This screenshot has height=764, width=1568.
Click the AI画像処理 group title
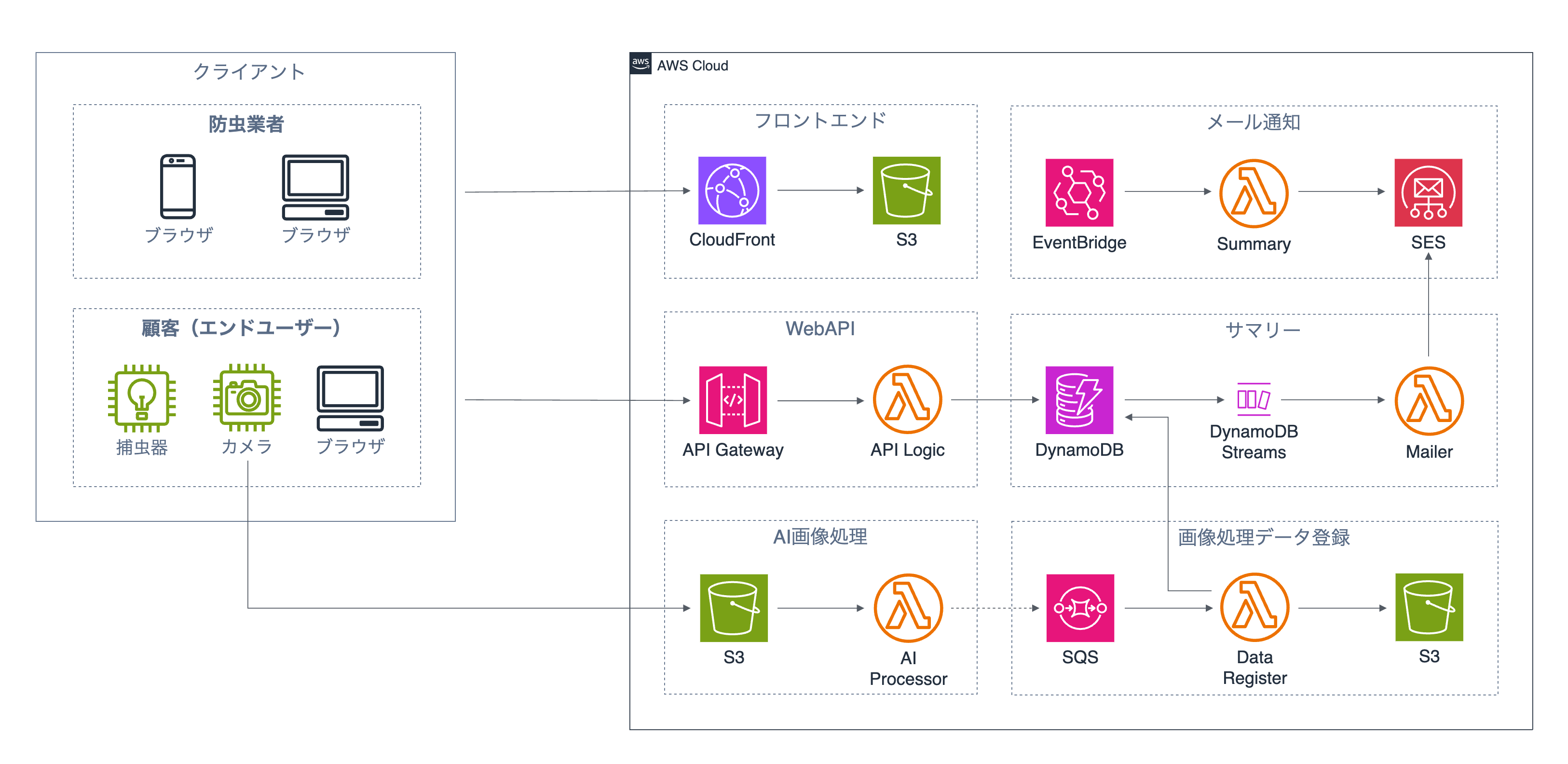coord(820,536)
